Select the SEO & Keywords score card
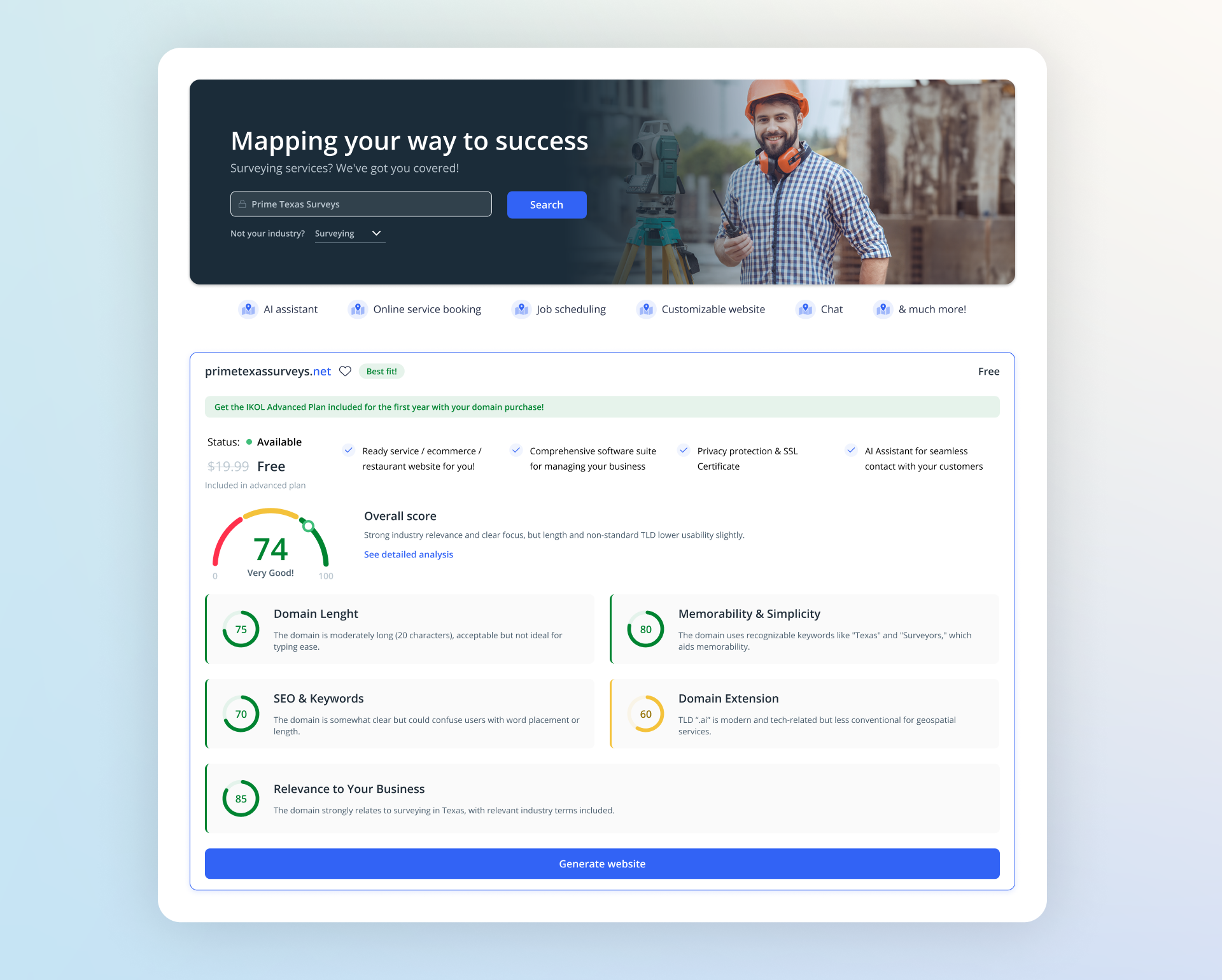Viewport: 1222px width, 980px height. pyautogui.click(x=400, y=713)
